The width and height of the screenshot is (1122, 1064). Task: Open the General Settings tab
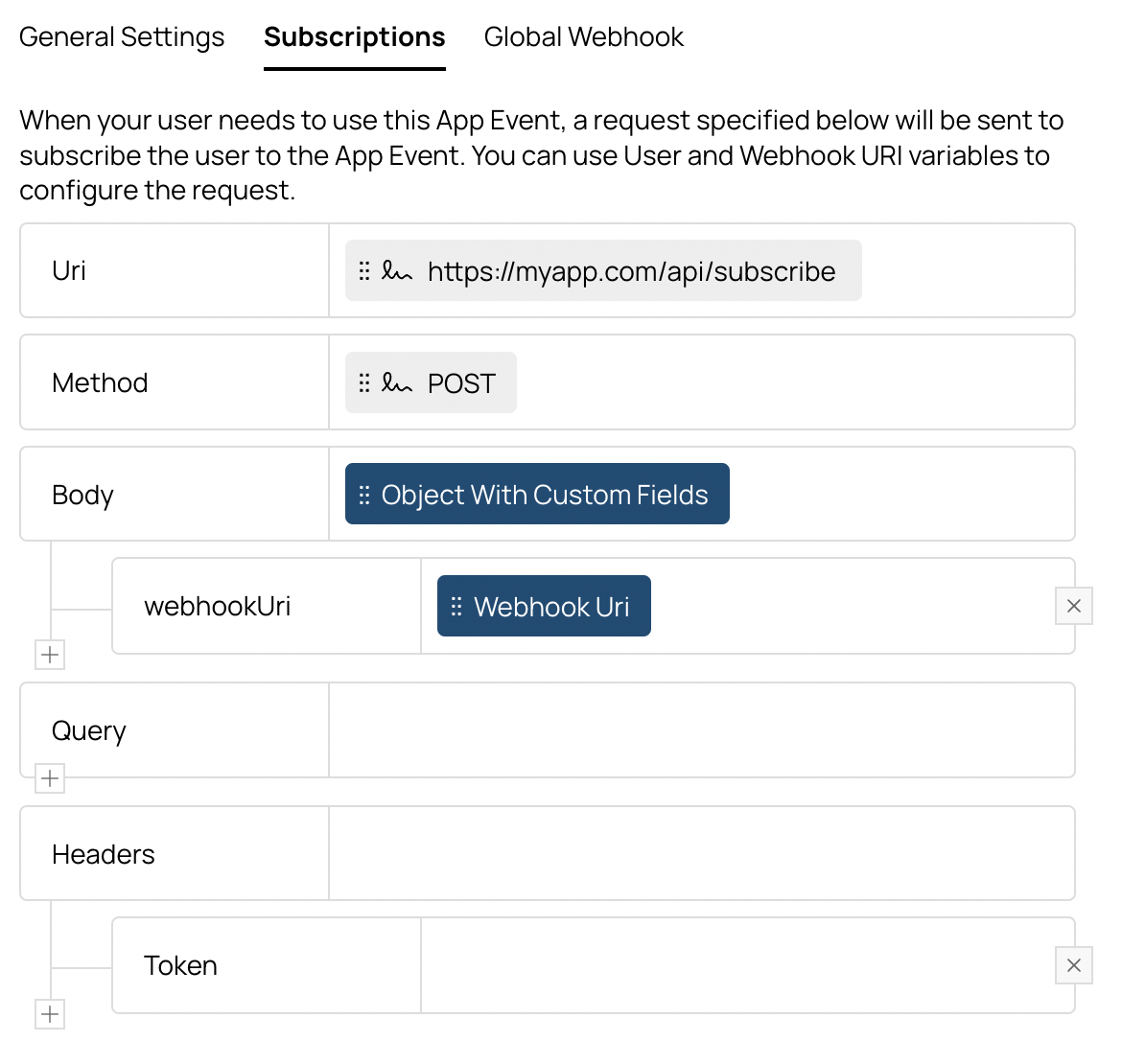tap(122, 37)
